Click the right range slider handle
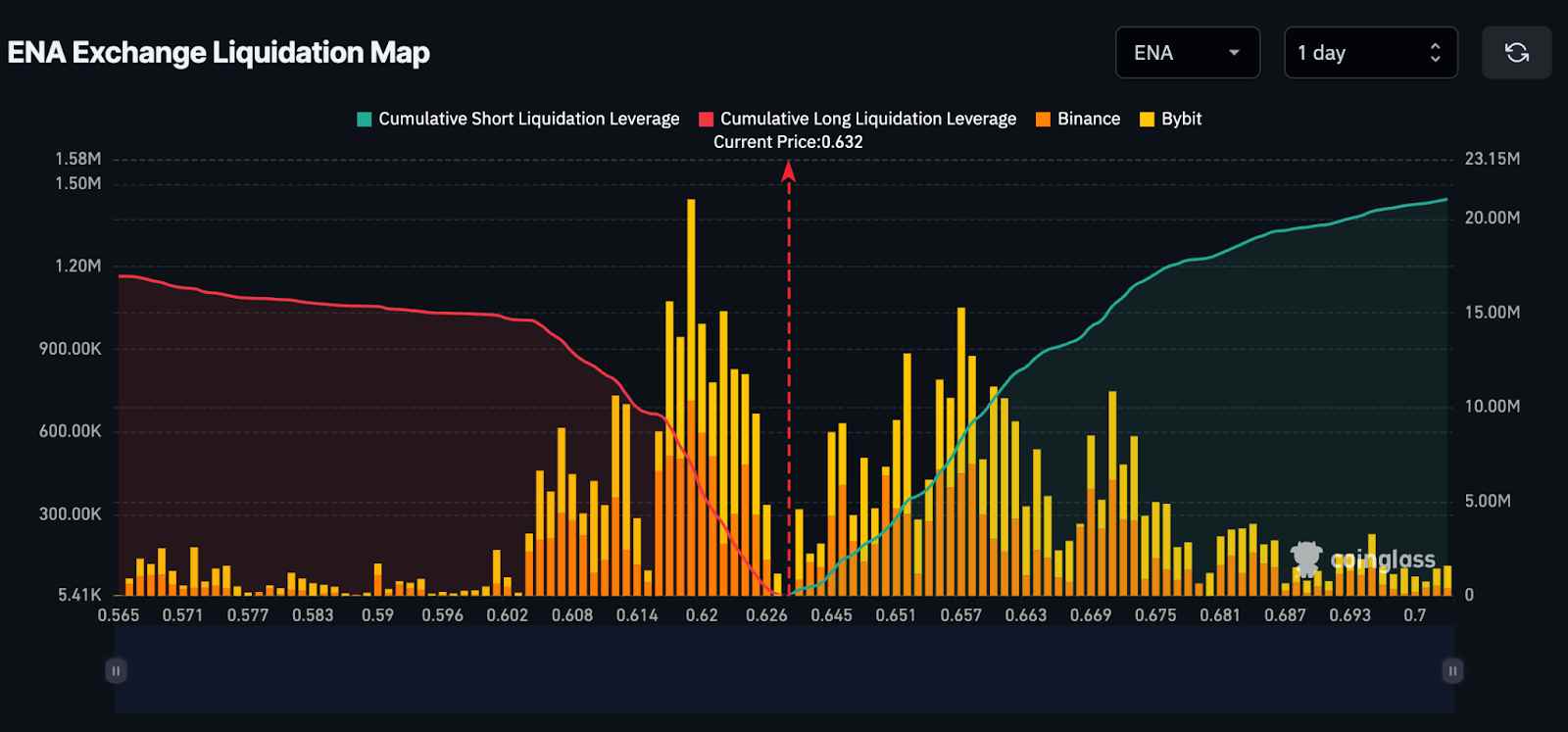Image resolution: width=1568 pixels, height=732 pixels. [1452, 671]
